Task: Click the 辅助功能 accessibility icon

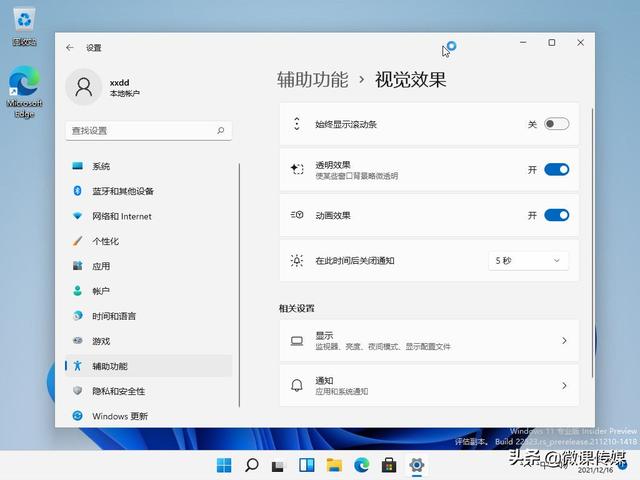Action: point(78,366)
